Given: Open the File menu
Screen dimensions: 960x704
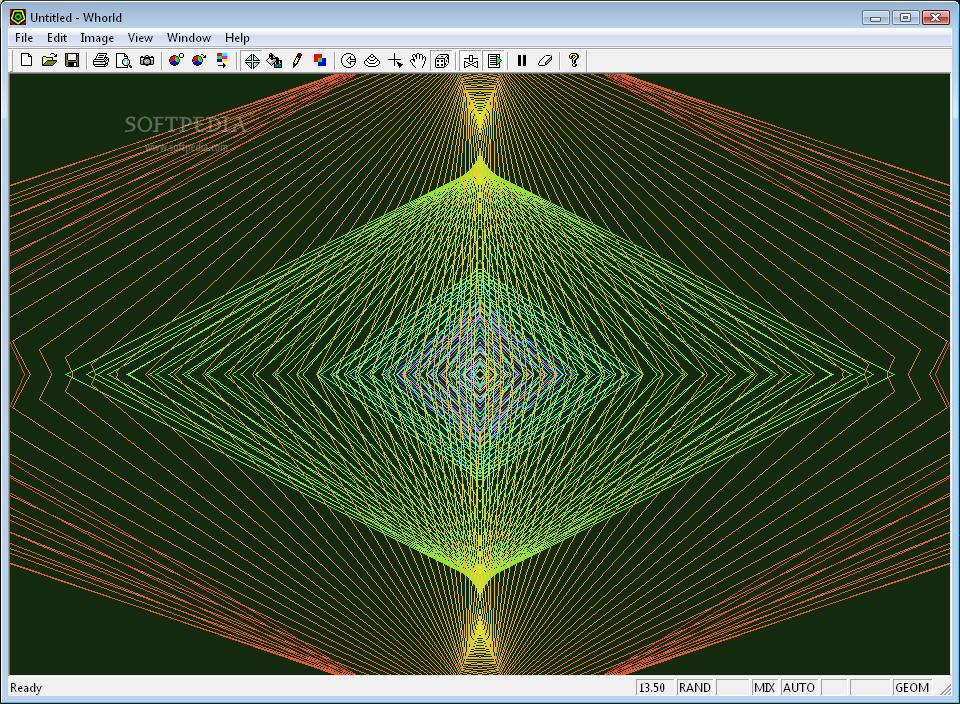Looking at the screenshot, I should [24, 38].
